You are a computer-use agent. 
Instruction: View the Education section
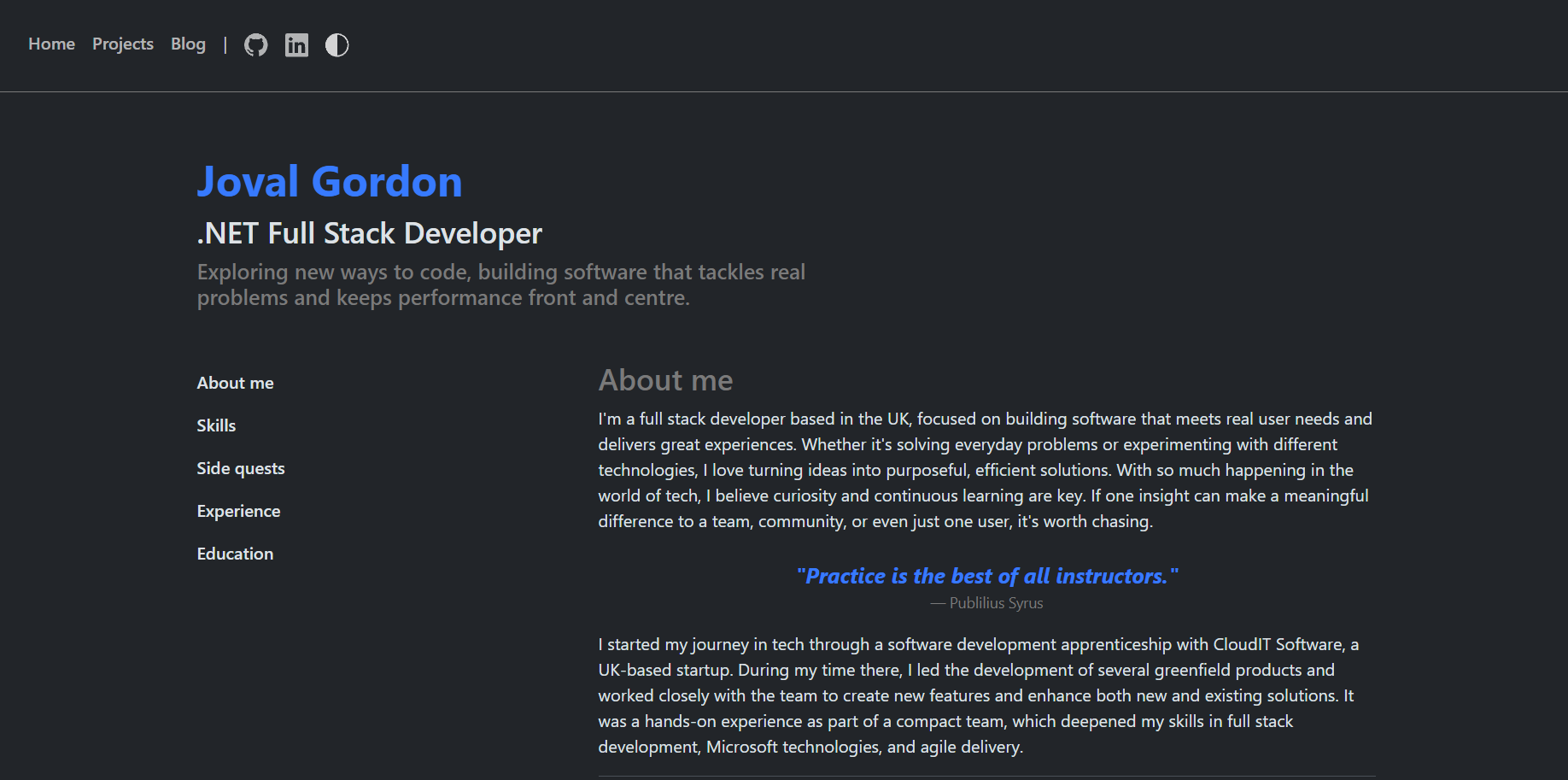tap(235, 554)
